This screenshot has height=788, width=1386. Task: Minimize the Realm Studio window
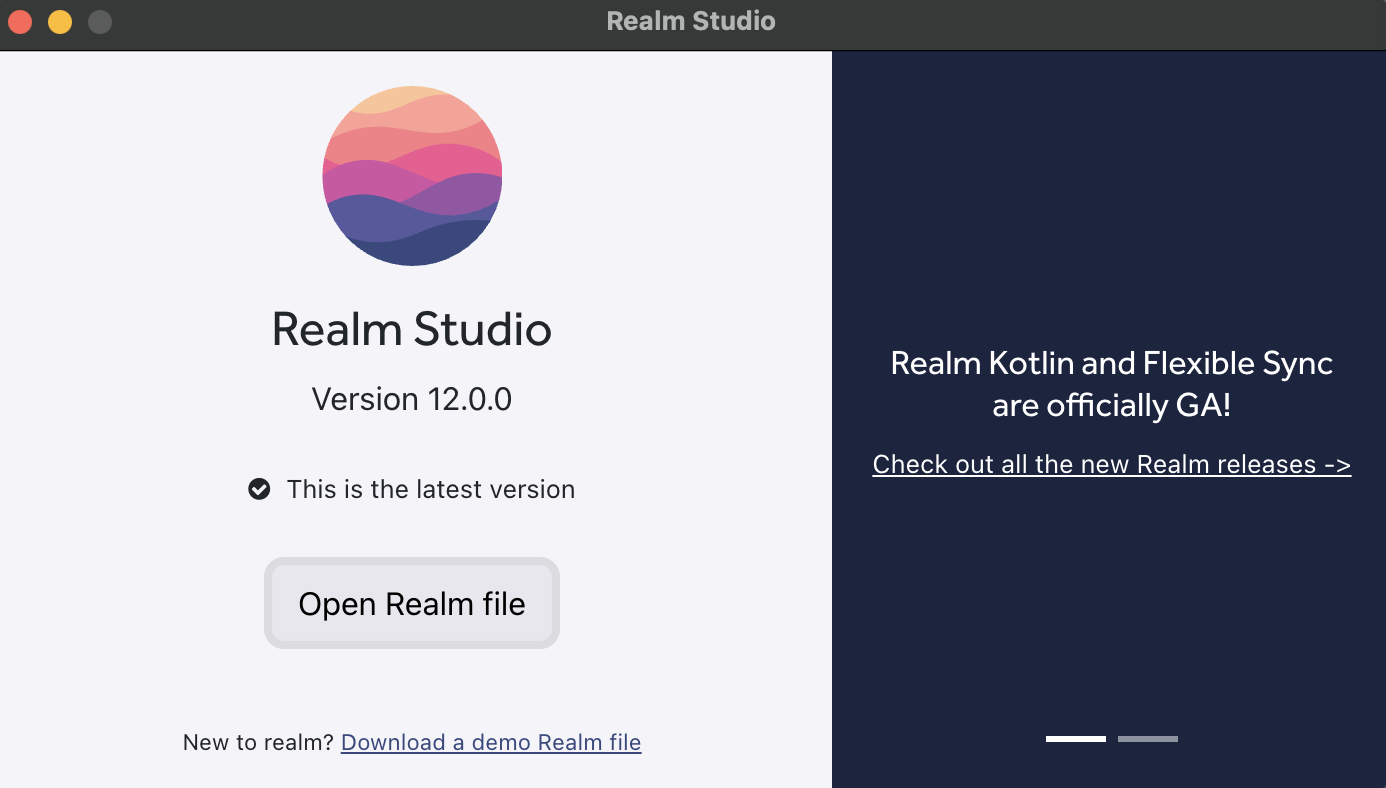[60, 21]
